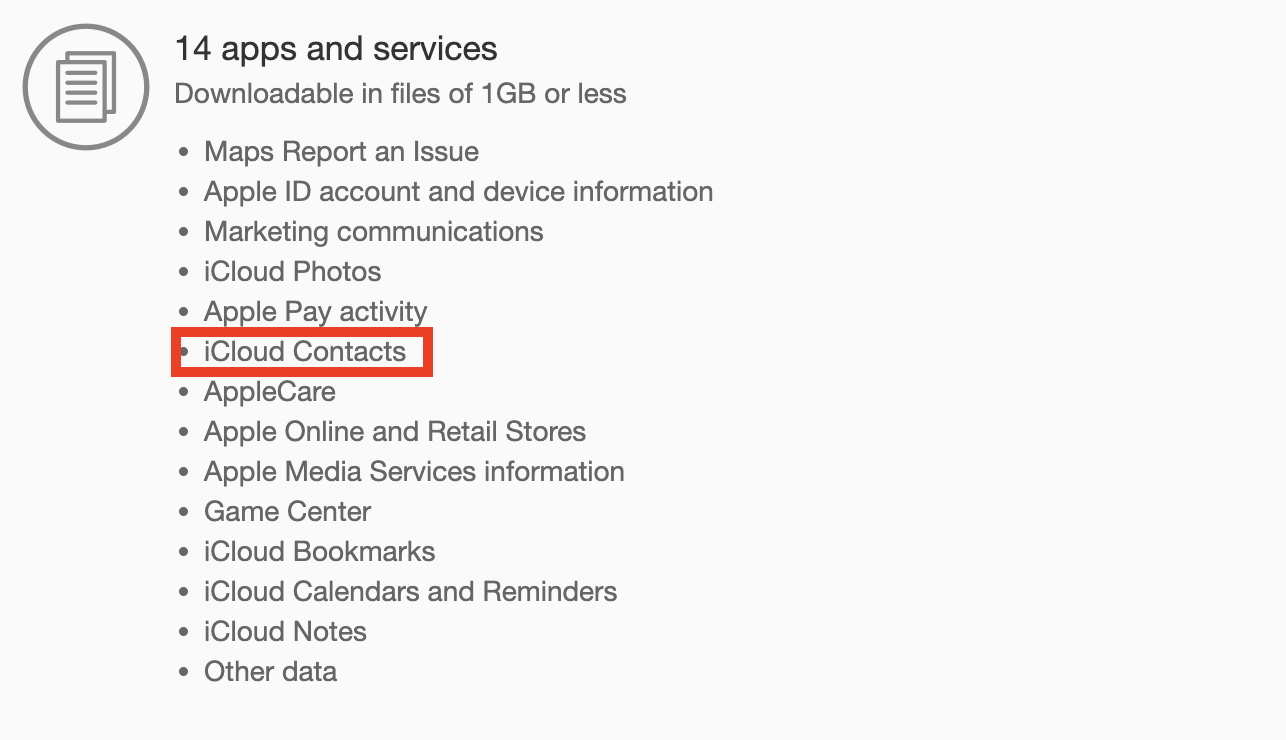Click the documents icon in the circle
Screen dimensions: 1286x740
(x=86, y=87)
